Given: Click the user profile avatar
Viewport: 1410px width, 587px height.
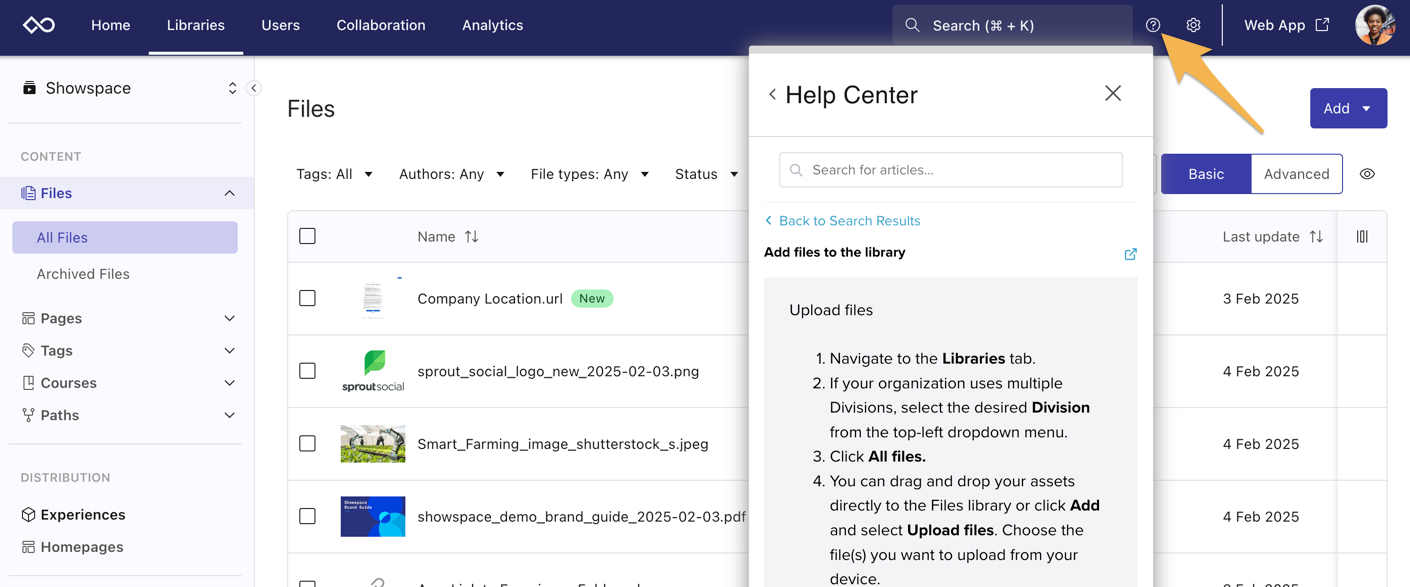Looking at the screenshot, I should click(x=1375, y=25).
